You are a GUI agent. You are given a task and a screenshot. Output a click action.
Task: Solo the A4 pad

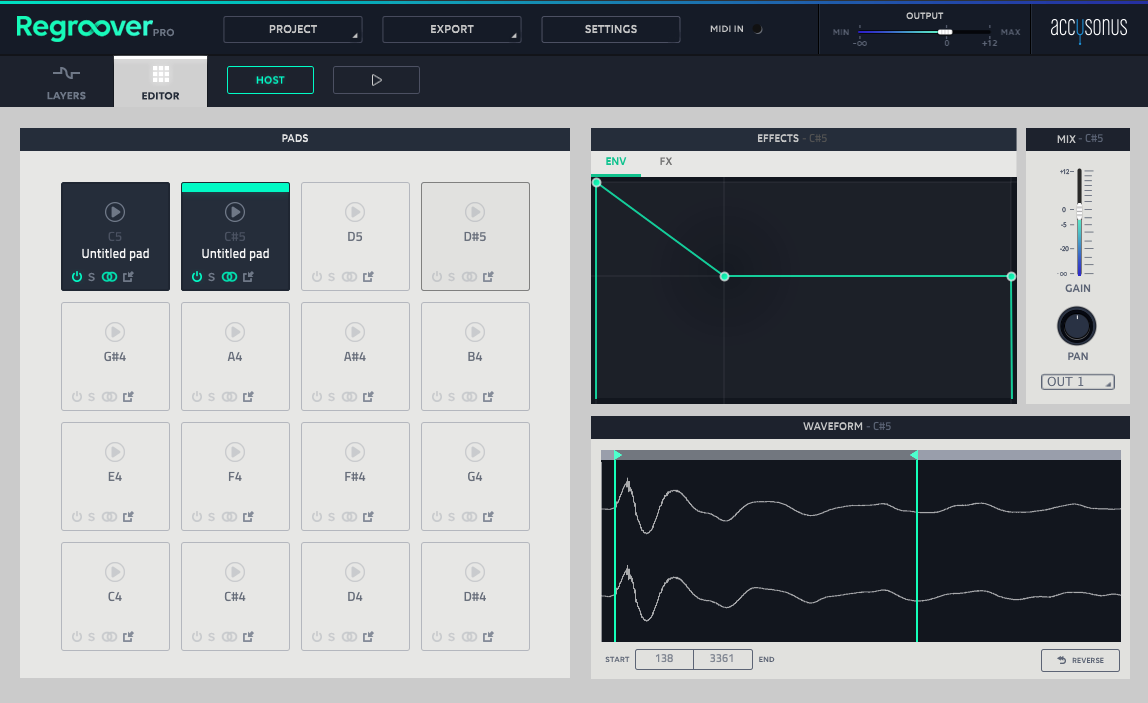[x=212, y=398]
